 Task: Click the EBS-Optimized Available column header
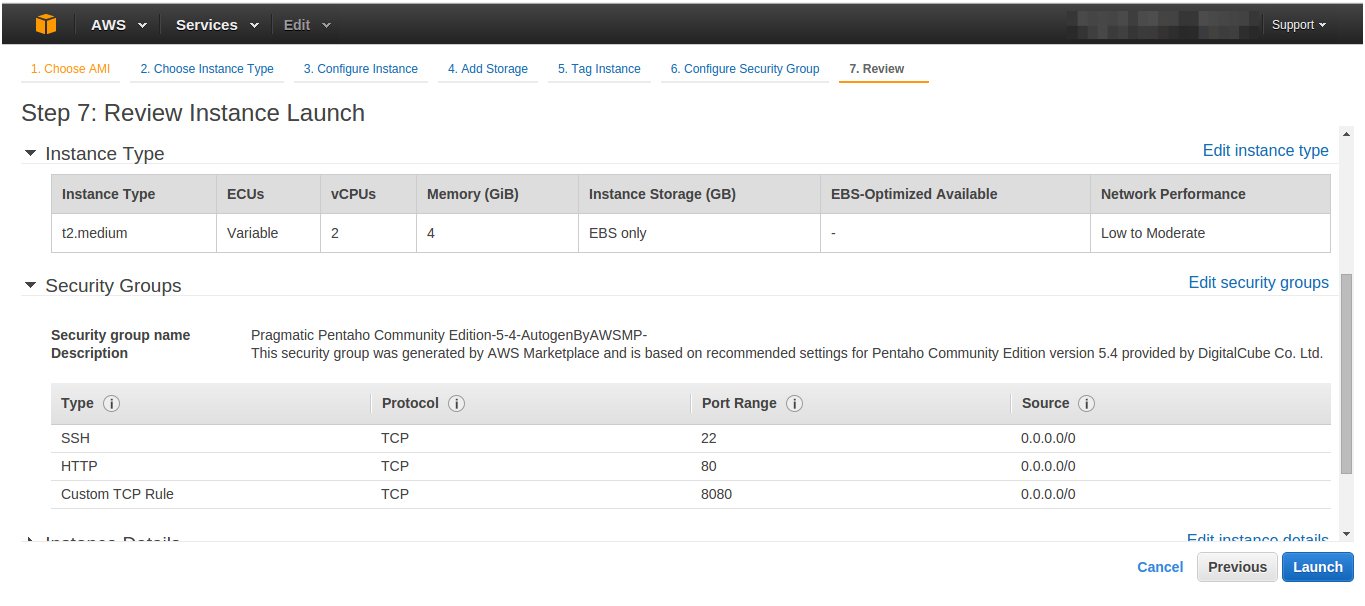point(955,194)
